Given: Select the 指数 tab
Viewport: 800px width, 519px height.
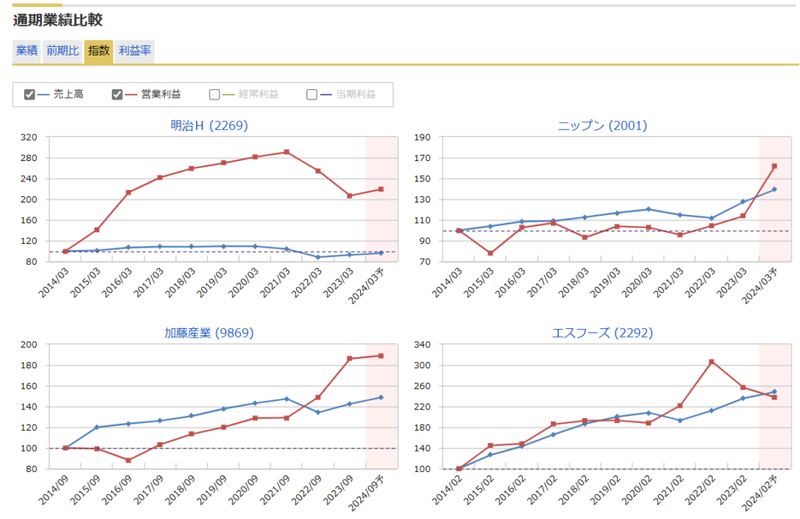Looking at the screenshot, I should [x=98, y=51].
